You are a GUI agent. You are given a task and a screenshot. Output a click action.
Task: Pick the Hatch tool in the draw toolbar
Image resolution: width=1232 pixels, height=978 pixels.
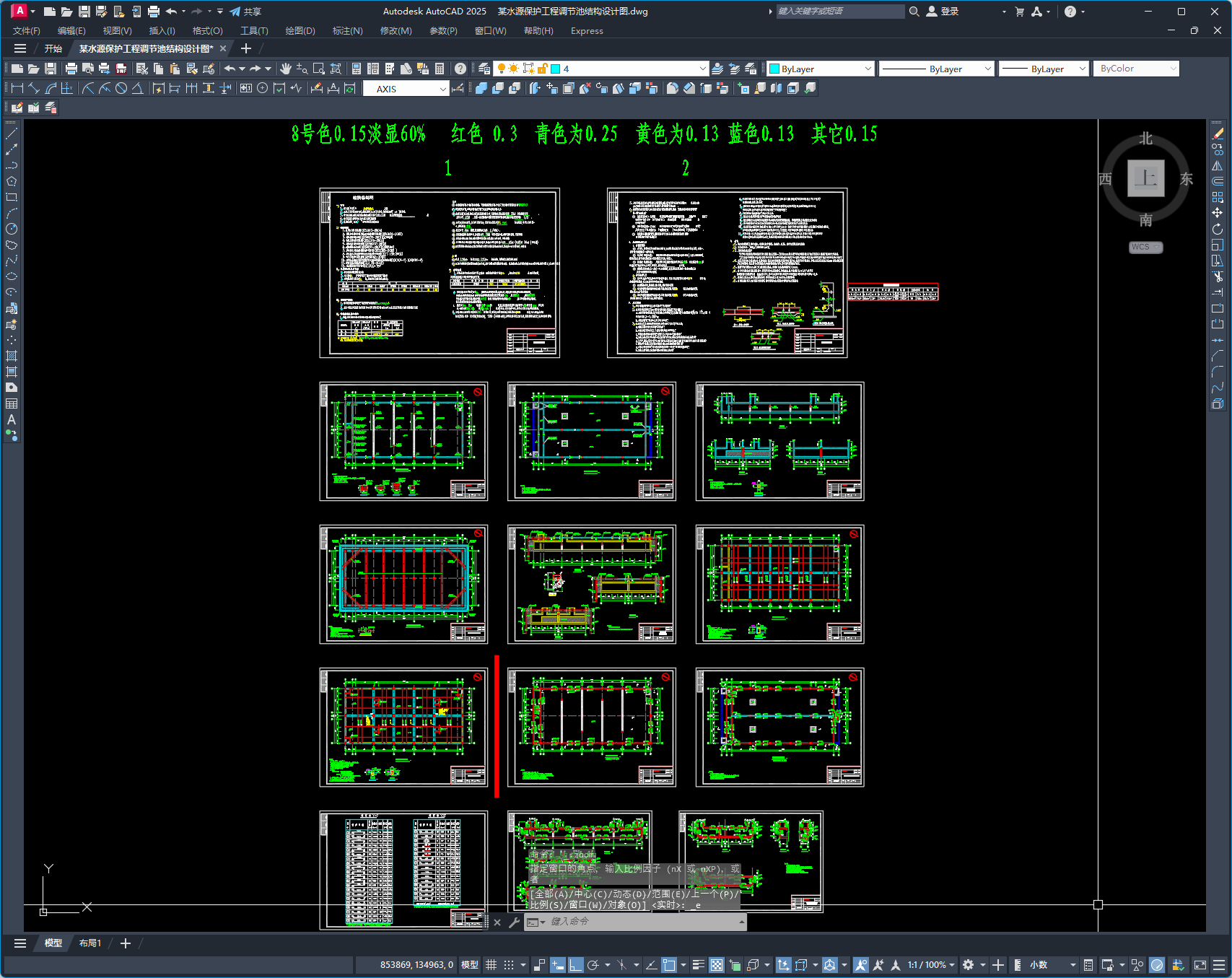(12, 356)
